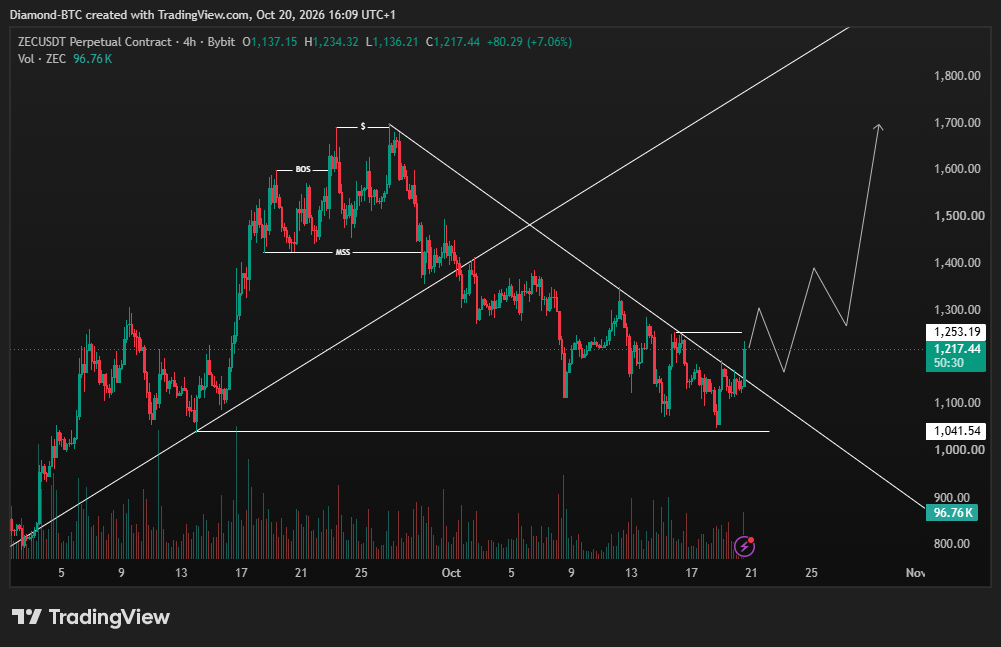This screenshot has height=647, width=1001.
Task: Click the Nov label on the time axis
Action: [915, 573]
